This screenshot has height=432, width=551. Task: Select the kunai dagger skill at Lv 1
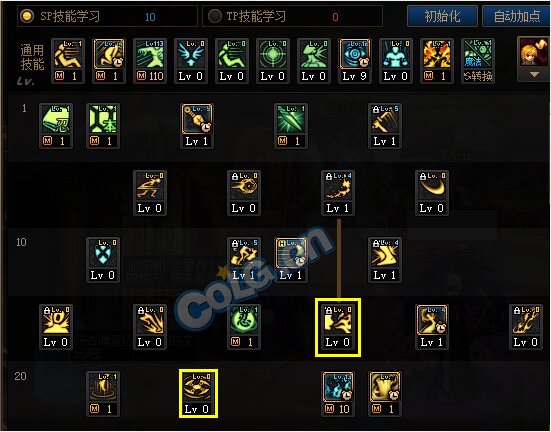pyautogui.click(x=197, y=125)
